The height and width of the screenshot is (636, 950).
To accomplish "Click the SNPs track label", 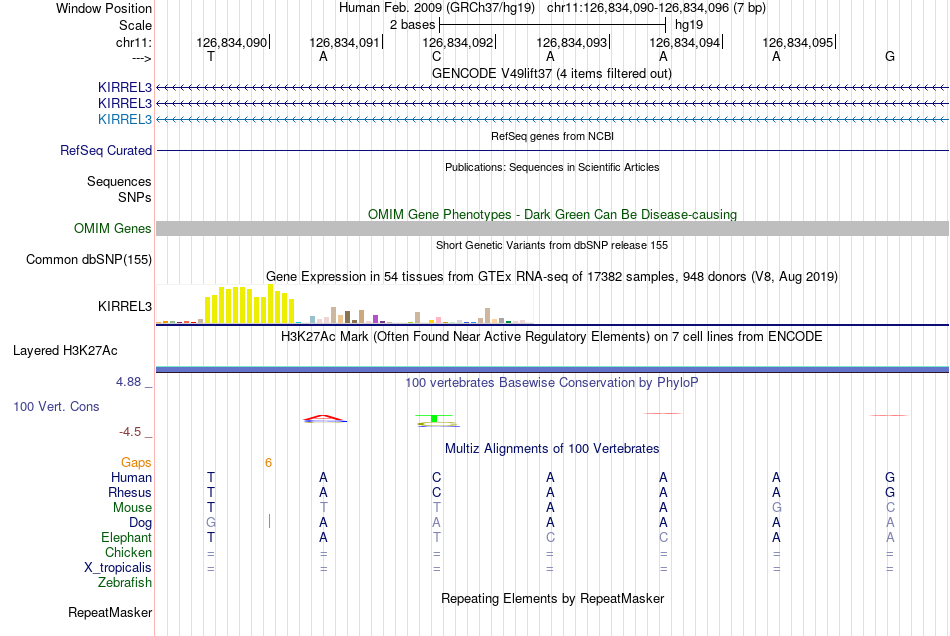I will [x=135, y=197].
